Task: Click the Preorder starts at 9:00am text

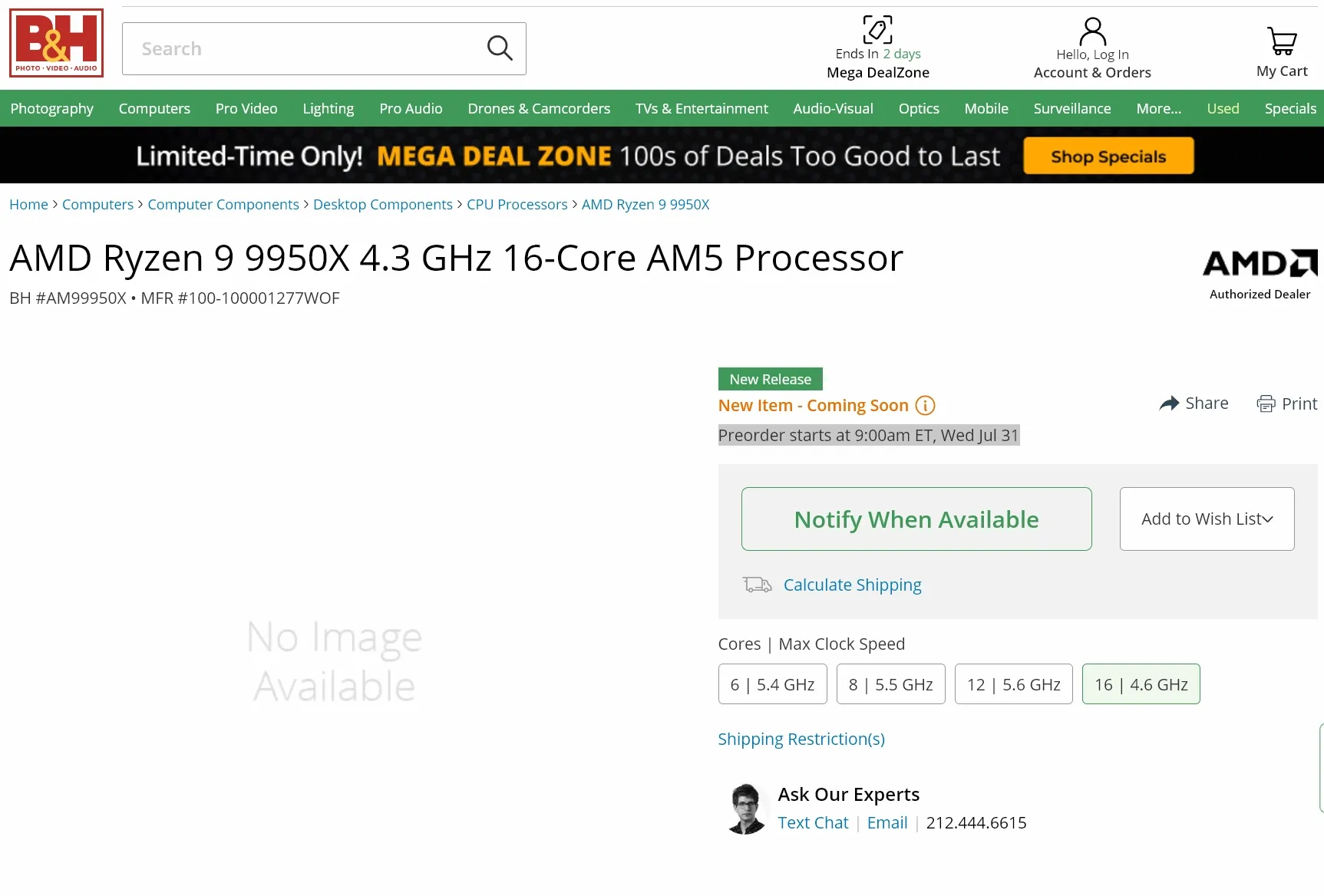Action: (x=869, y=435)
